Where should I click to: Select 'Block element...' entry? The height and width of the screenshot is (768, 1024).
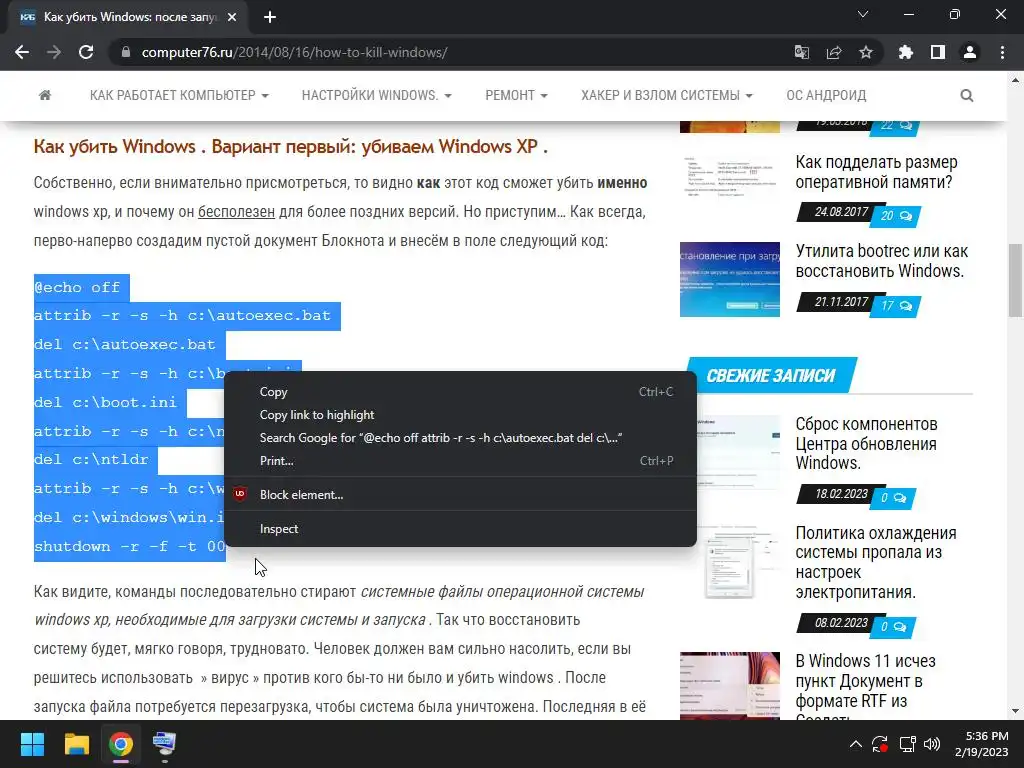(x=460, y=494)
